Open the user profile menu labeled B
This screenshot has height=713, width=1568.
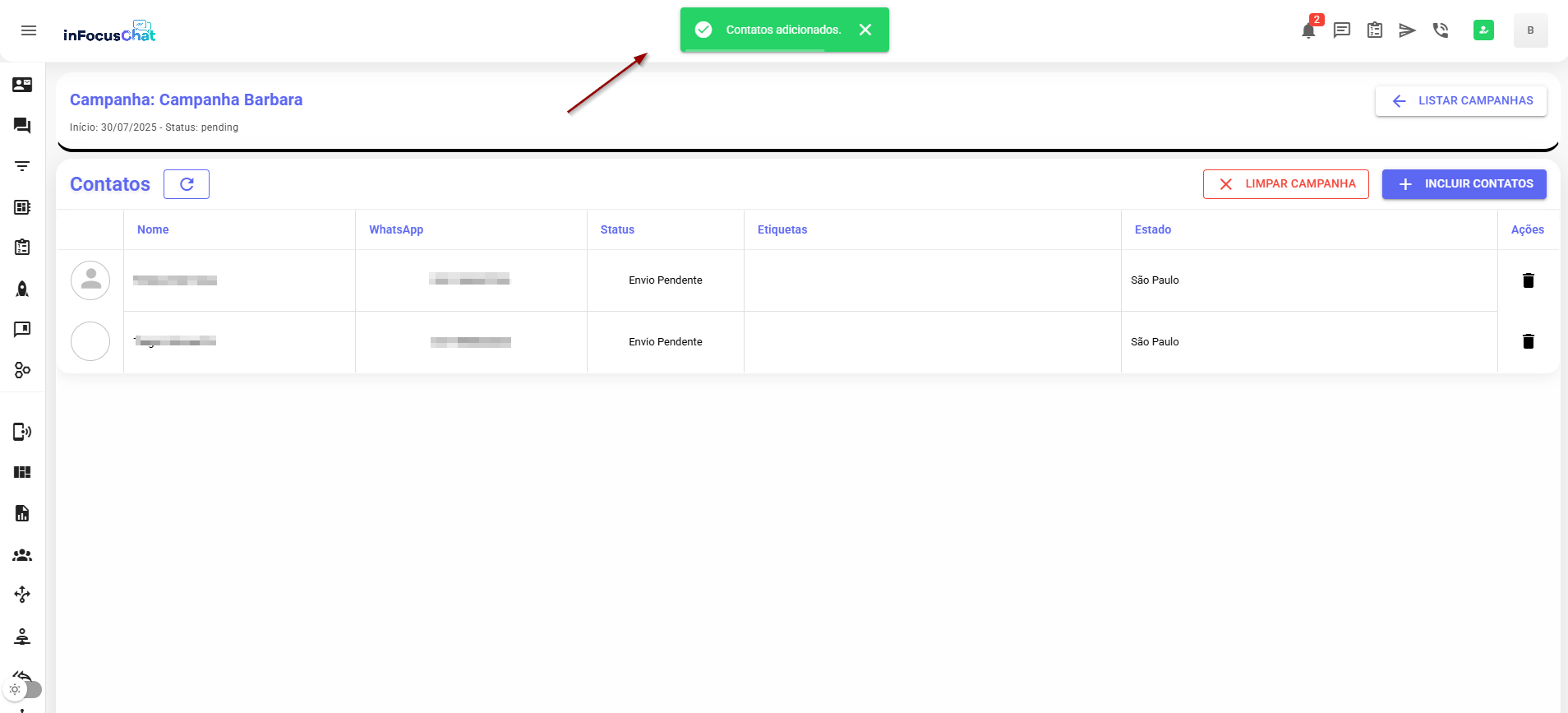pos(1530,30)
